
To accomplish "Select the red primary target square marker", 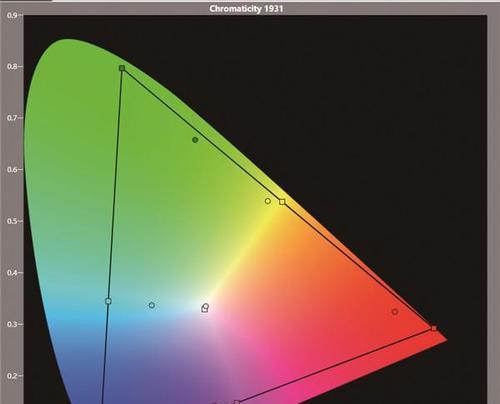I will [434, 328].
